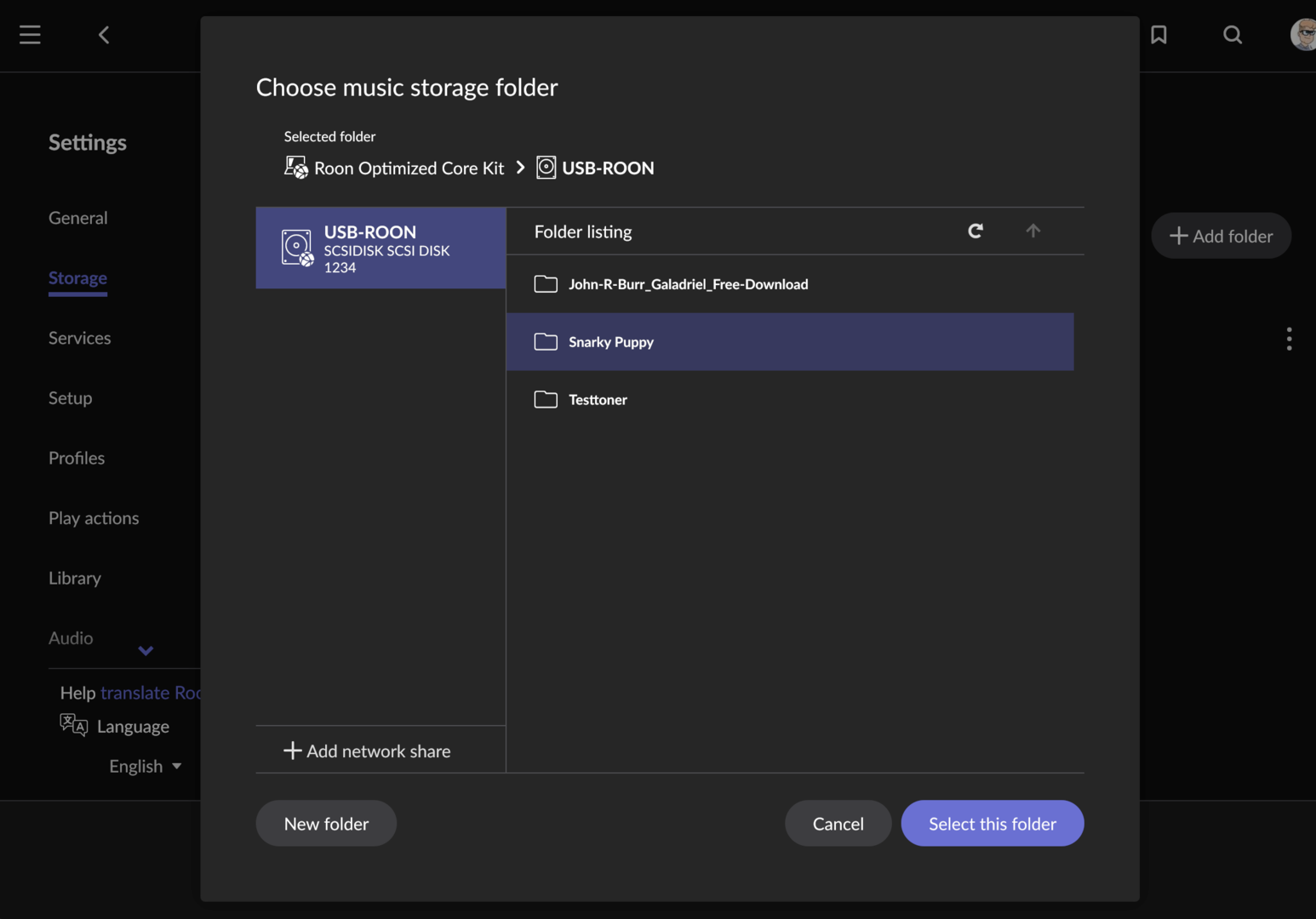The height and width of the screenshot is (919, 1316).
Task: Open the bookmarks icon
Action: [1159, 35]
